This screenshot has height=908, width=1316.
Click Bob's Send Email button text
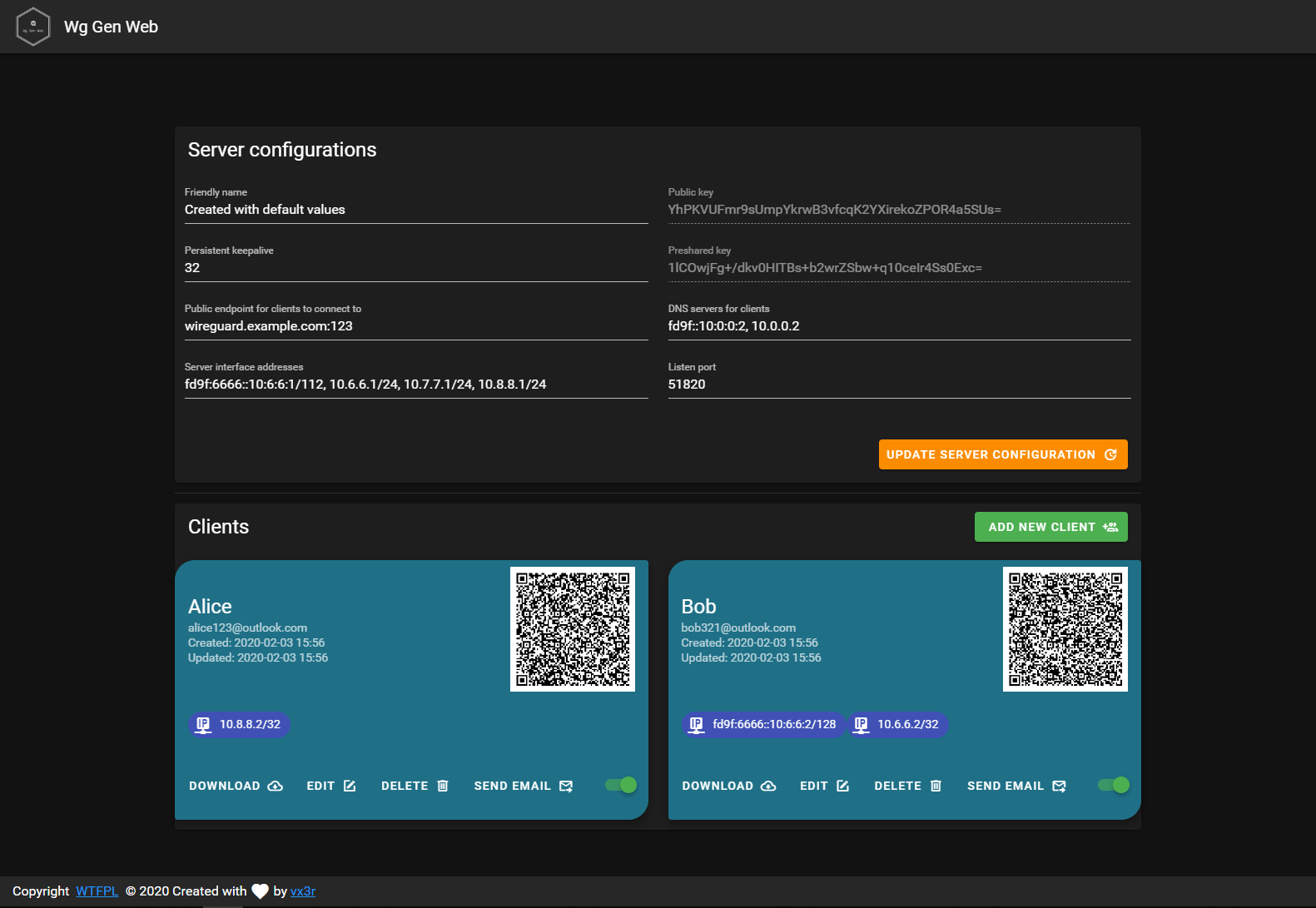tap(1006, 786)
